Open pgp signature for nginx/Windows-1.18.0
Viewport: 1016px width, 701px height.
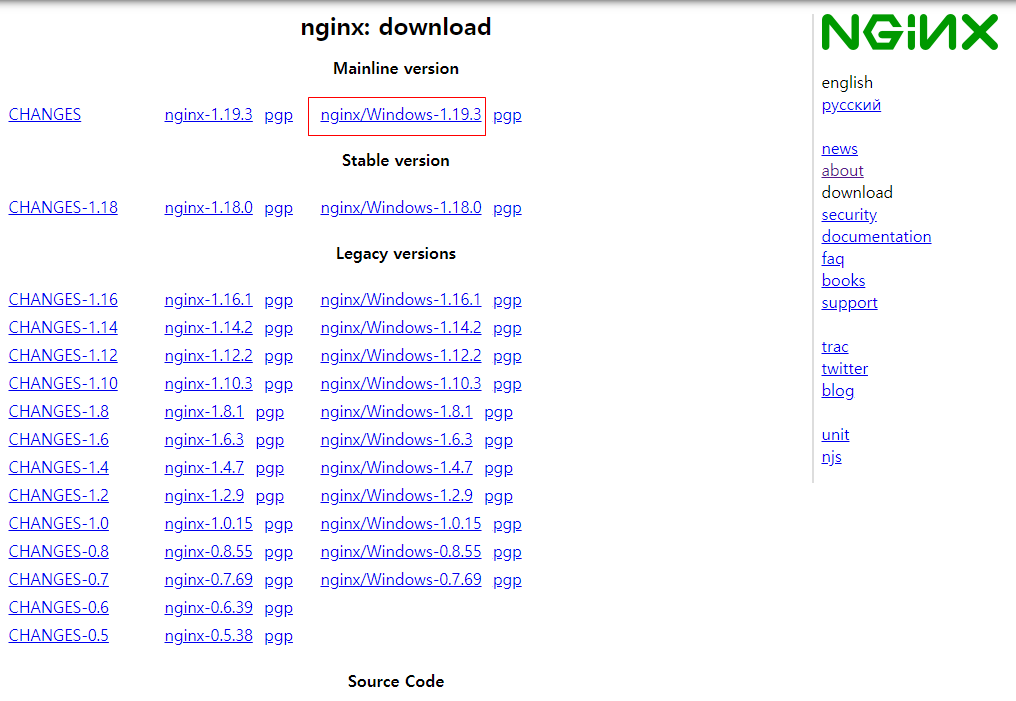pyautogui.click(x=507, y=209)
